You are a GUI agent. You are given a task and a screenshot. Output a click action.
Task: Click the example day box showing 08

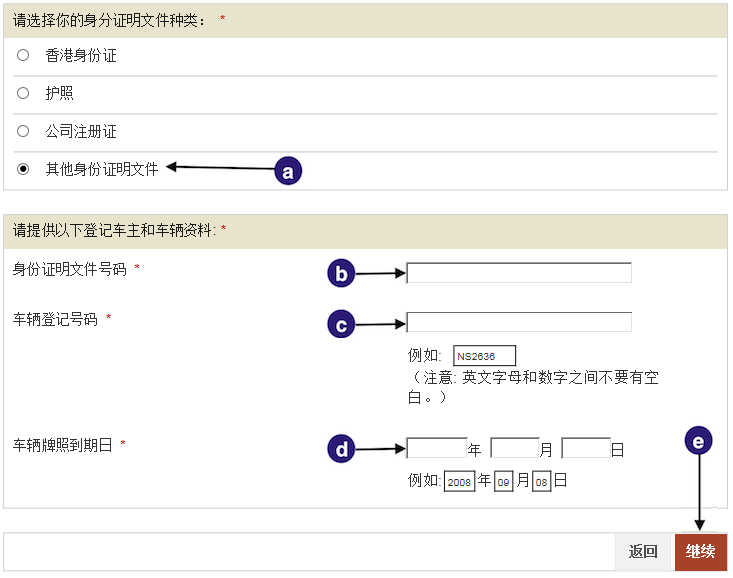tap(542, 482)
